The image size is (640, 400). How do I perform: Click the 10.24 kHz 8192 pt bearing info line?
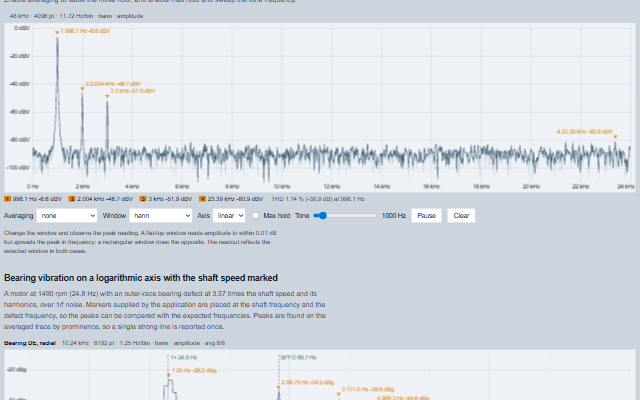(143, 343)
